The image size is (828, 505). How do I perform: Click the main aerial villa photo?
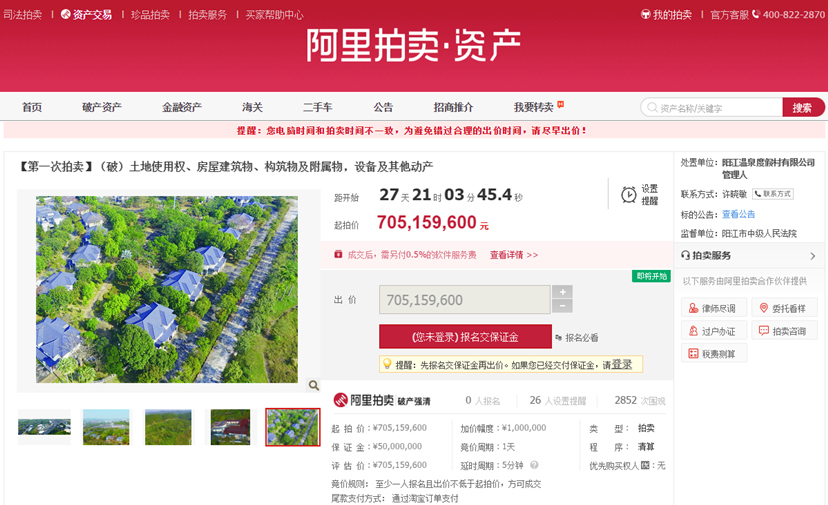(167, 289)
